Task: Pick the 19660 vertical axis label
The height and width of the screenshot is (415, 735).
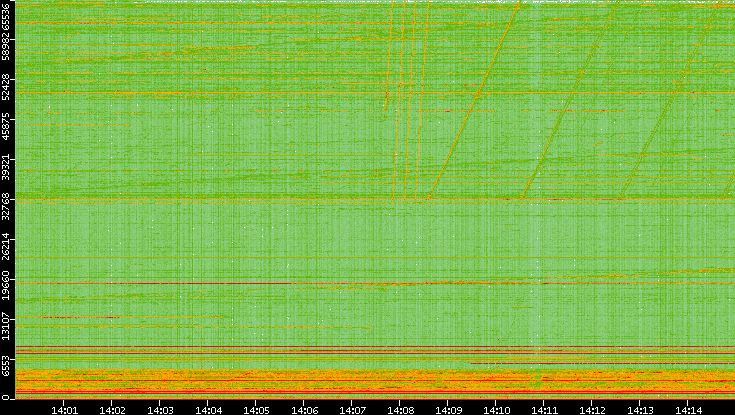Action: (5, 285)
